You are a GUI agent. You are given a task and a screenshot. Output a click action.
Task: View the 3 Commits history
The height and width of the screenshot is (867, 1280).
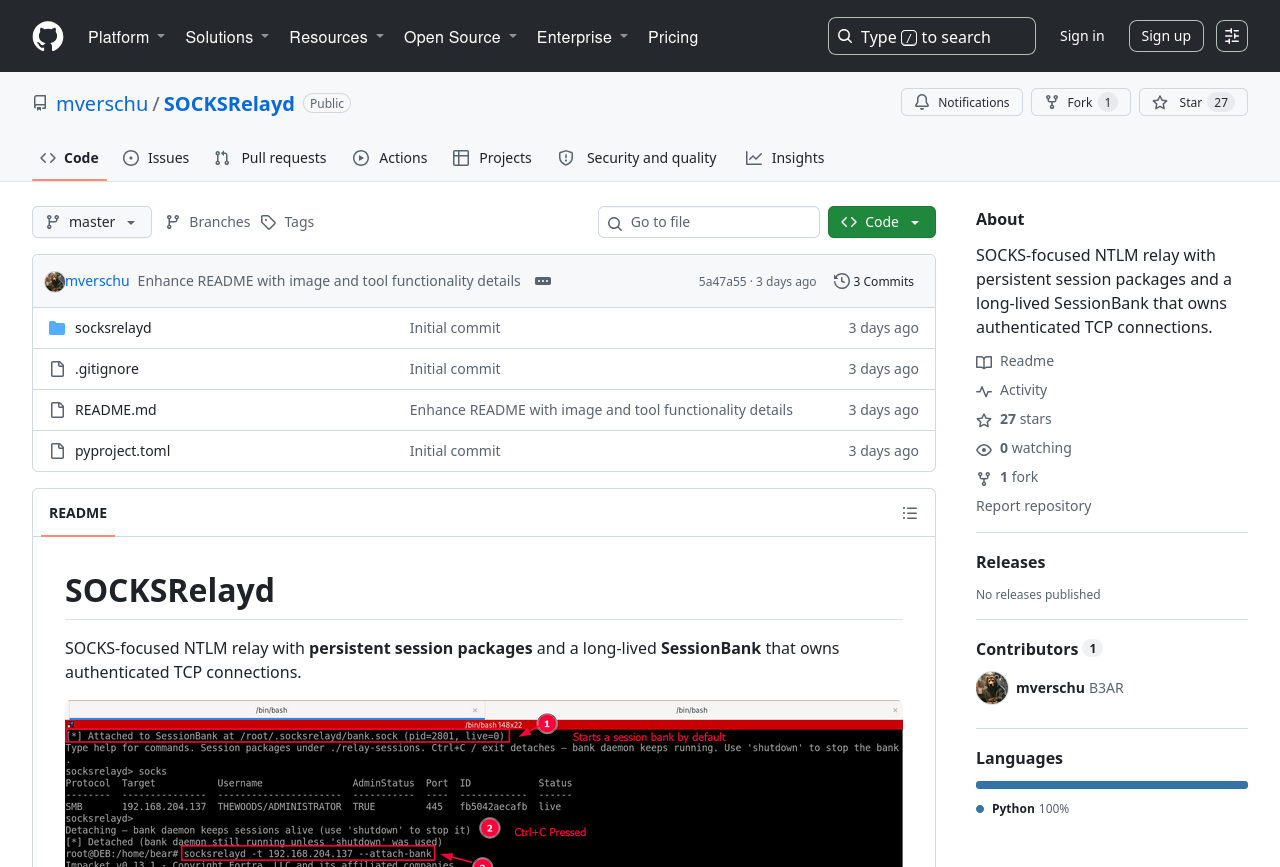point(874,281)
